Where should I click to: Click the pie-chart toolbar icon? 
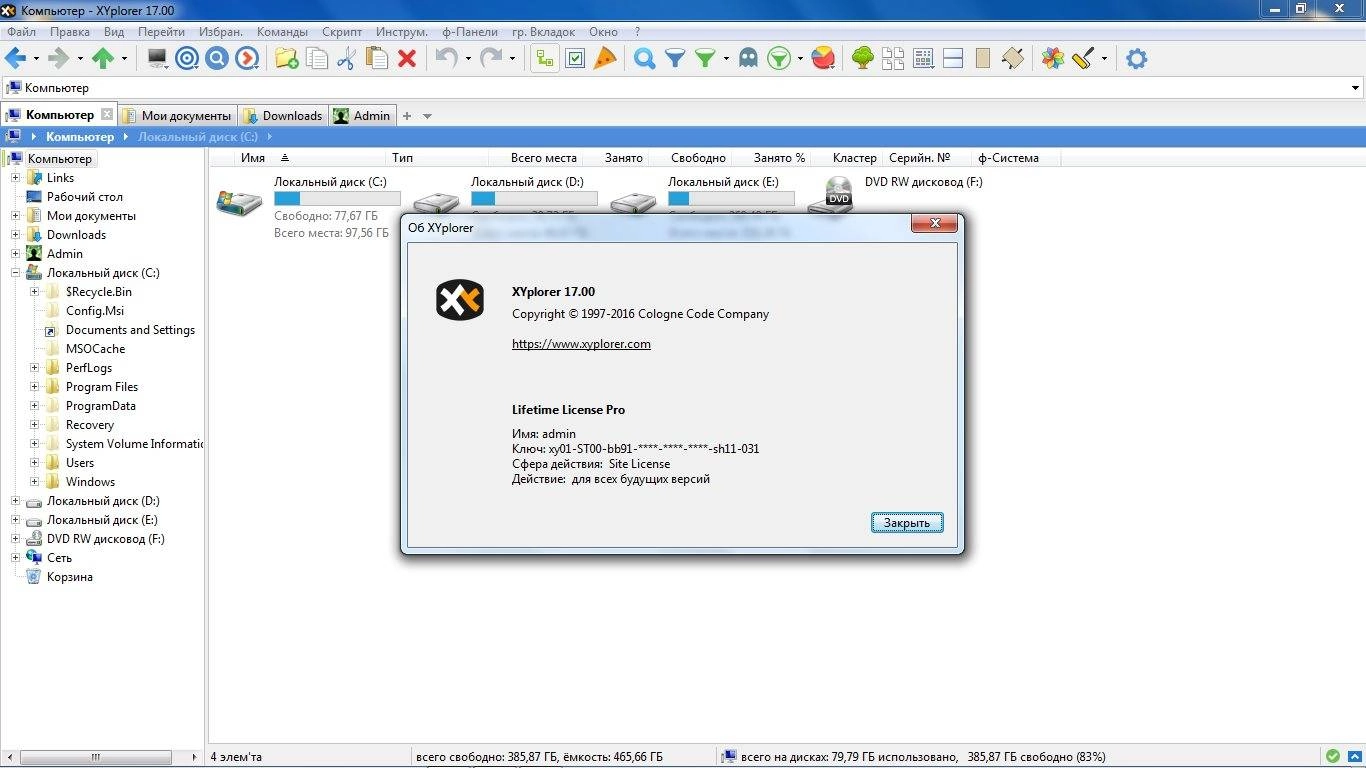click(823, 59)
